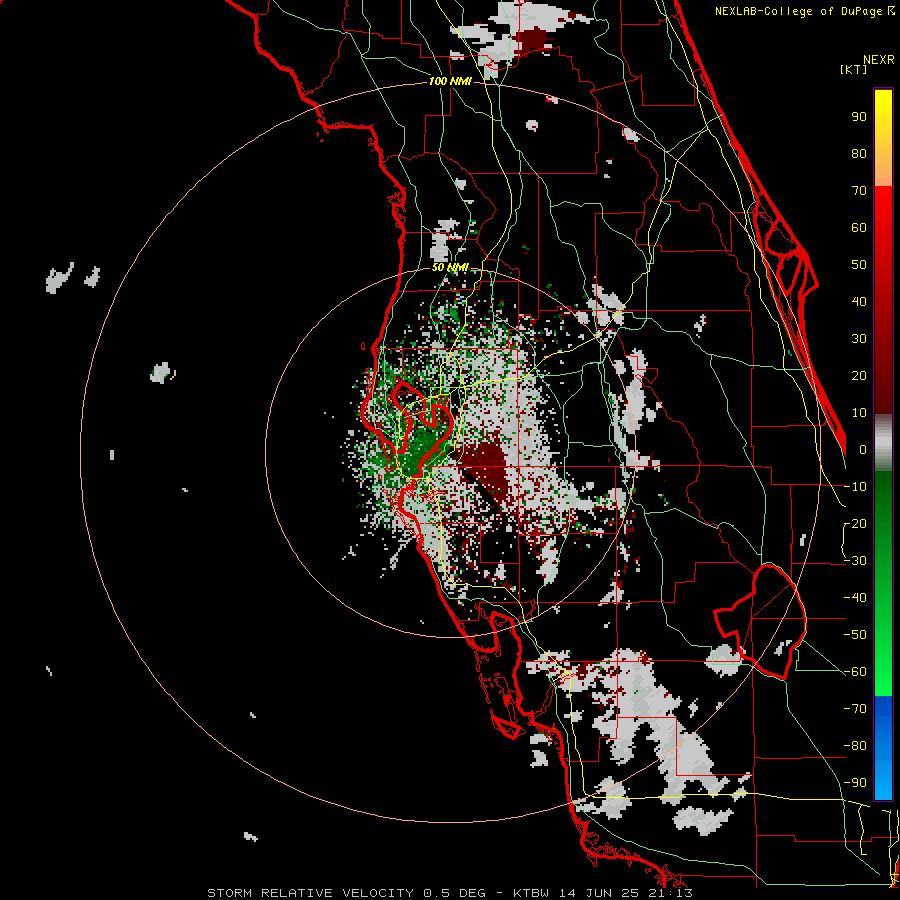
Task: Click the Storm Relative Velocity caption text
Action: [x=449, y=893]
